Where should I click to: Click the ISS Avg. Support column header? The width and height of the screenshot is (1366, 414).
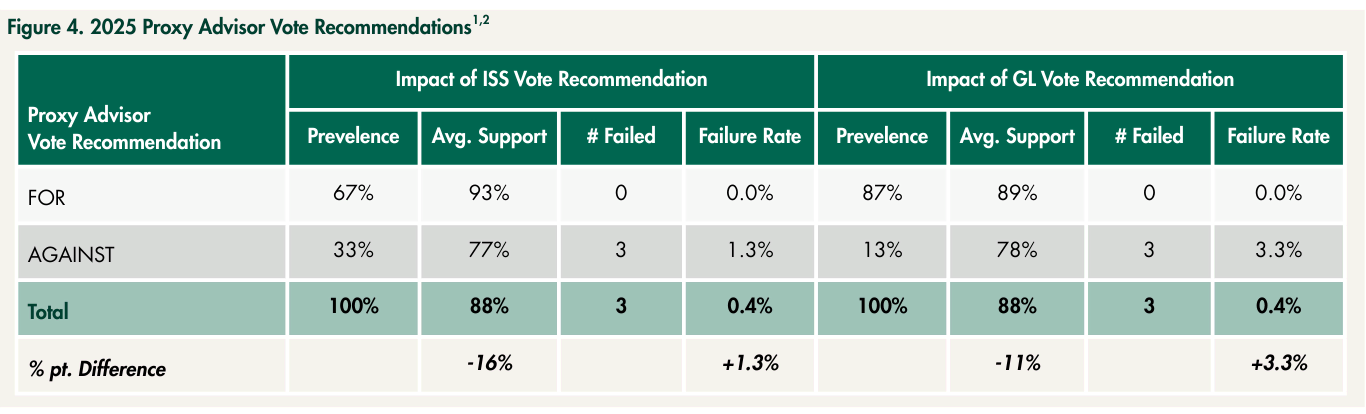(x=489, y=137)
